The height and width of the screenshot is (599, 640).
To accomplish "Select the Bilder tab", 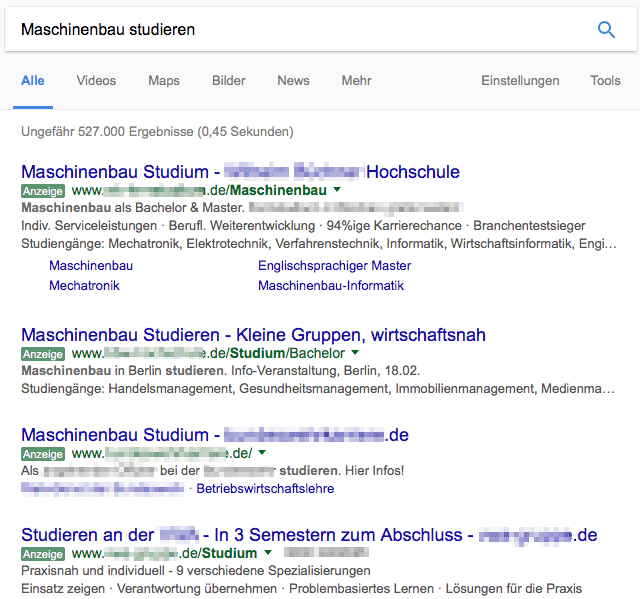I will (228, 81).
